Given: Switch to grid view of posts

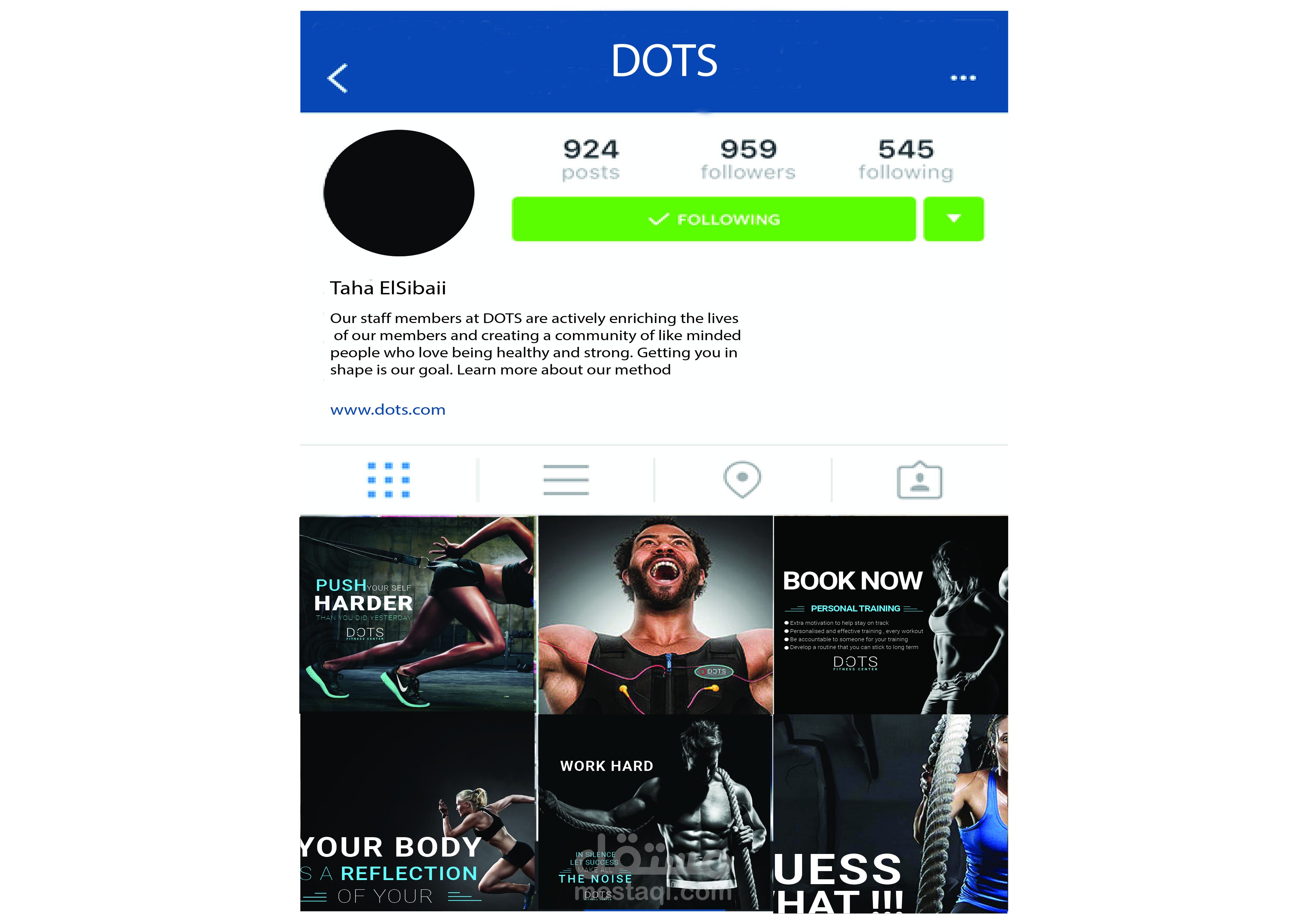Looking at the screenshot, I should 389,480.
